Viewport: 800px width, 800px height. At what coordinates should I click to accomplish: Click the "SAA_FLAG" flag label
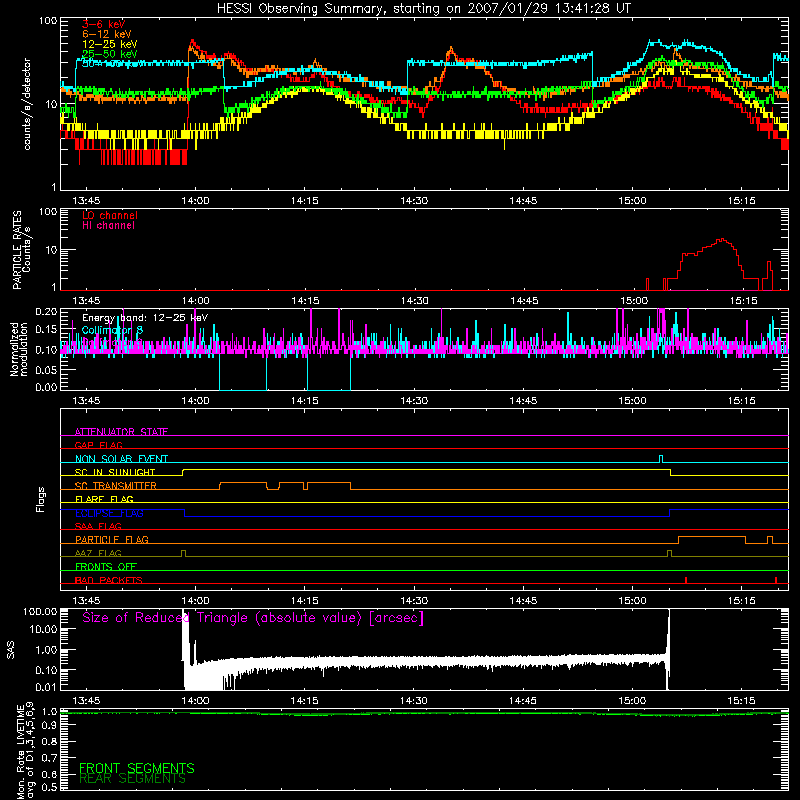98,526
